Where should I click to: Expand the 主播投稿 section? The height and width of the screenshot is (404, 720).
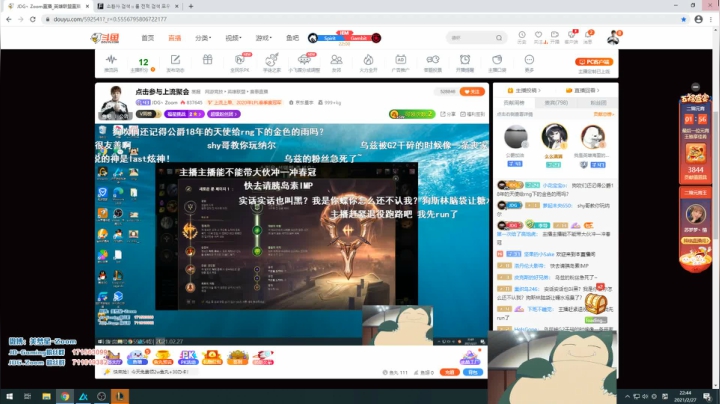(x=524, y=90)
